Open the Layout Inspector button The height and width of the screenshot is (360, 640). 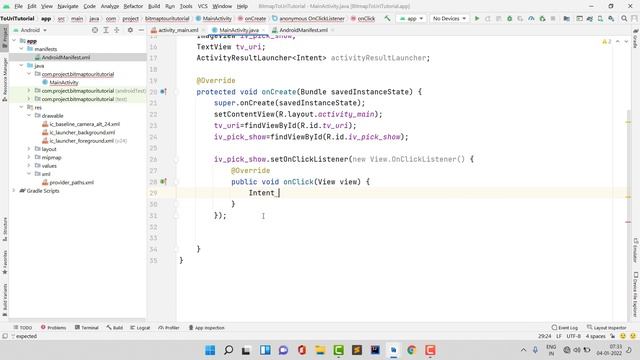607,328
